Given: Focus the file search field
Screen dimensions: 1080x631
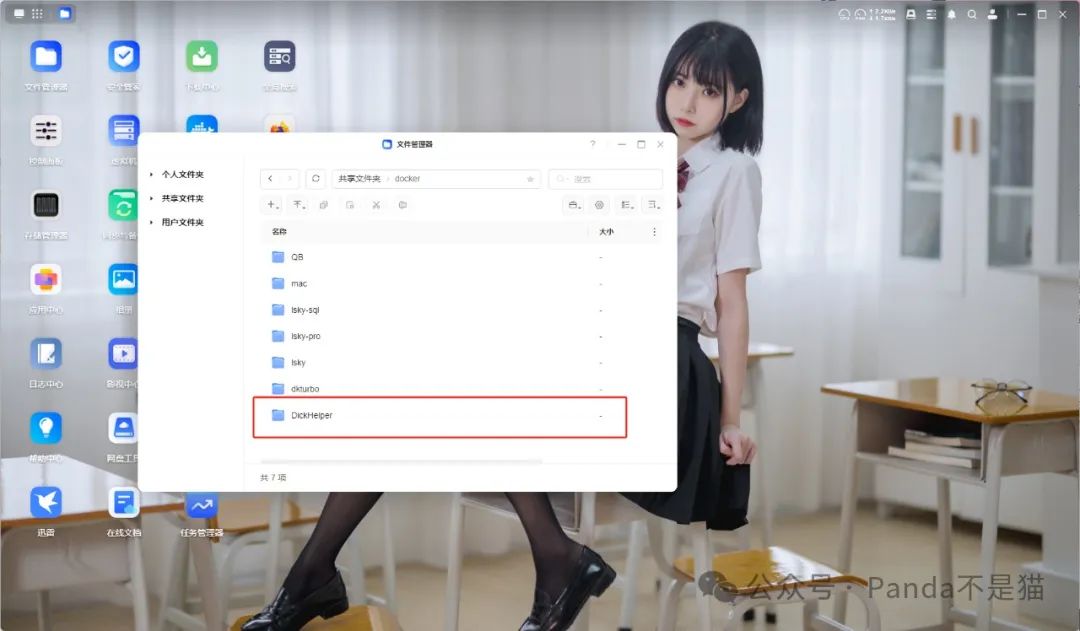Looking at the screenshot, I should 605,179.
